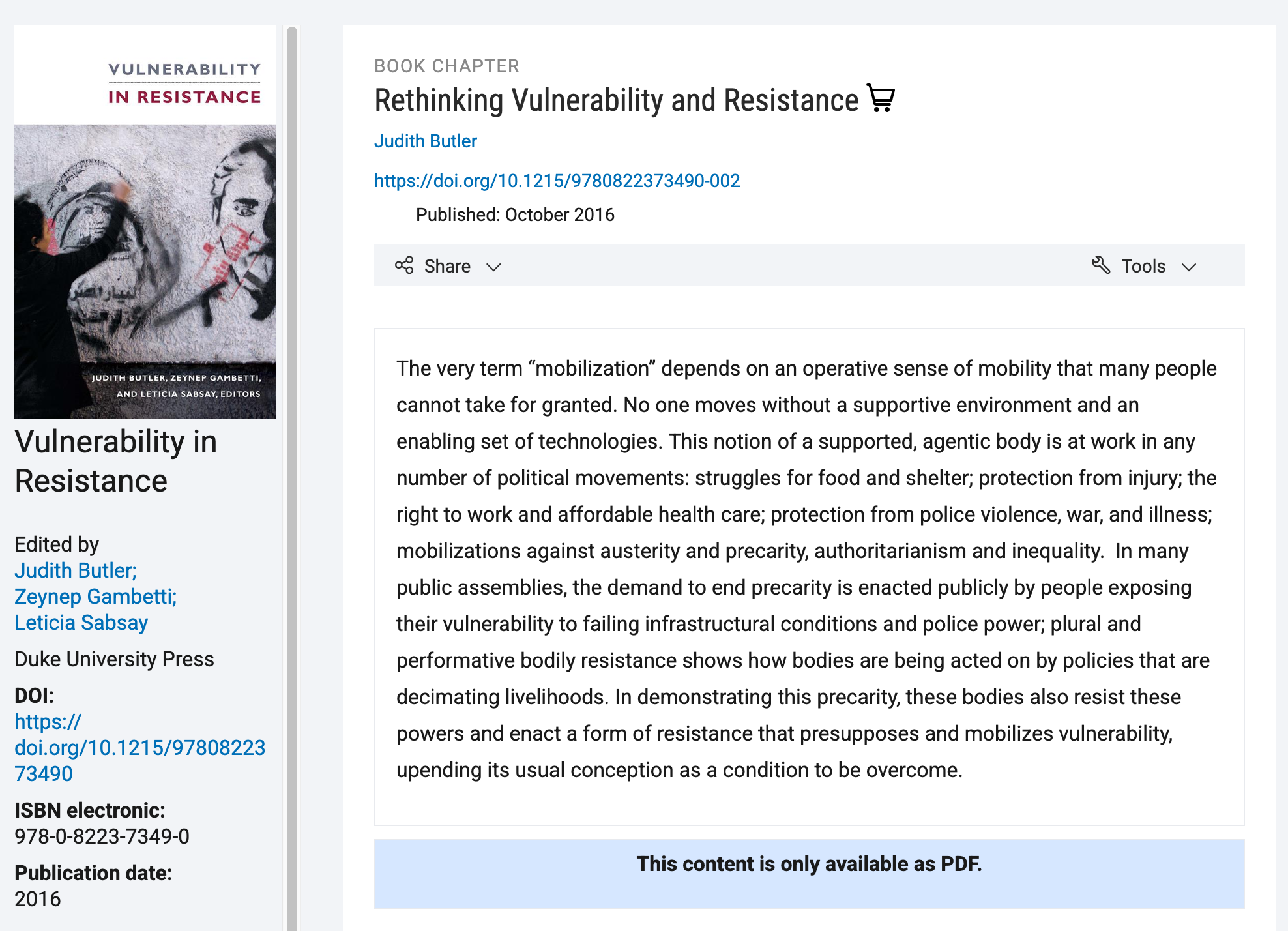The height and width of the screenshot is (931, 1288).
Task: Open the book DOI link in sidebar
Action: pyautogui.click(x=139, y=747)
